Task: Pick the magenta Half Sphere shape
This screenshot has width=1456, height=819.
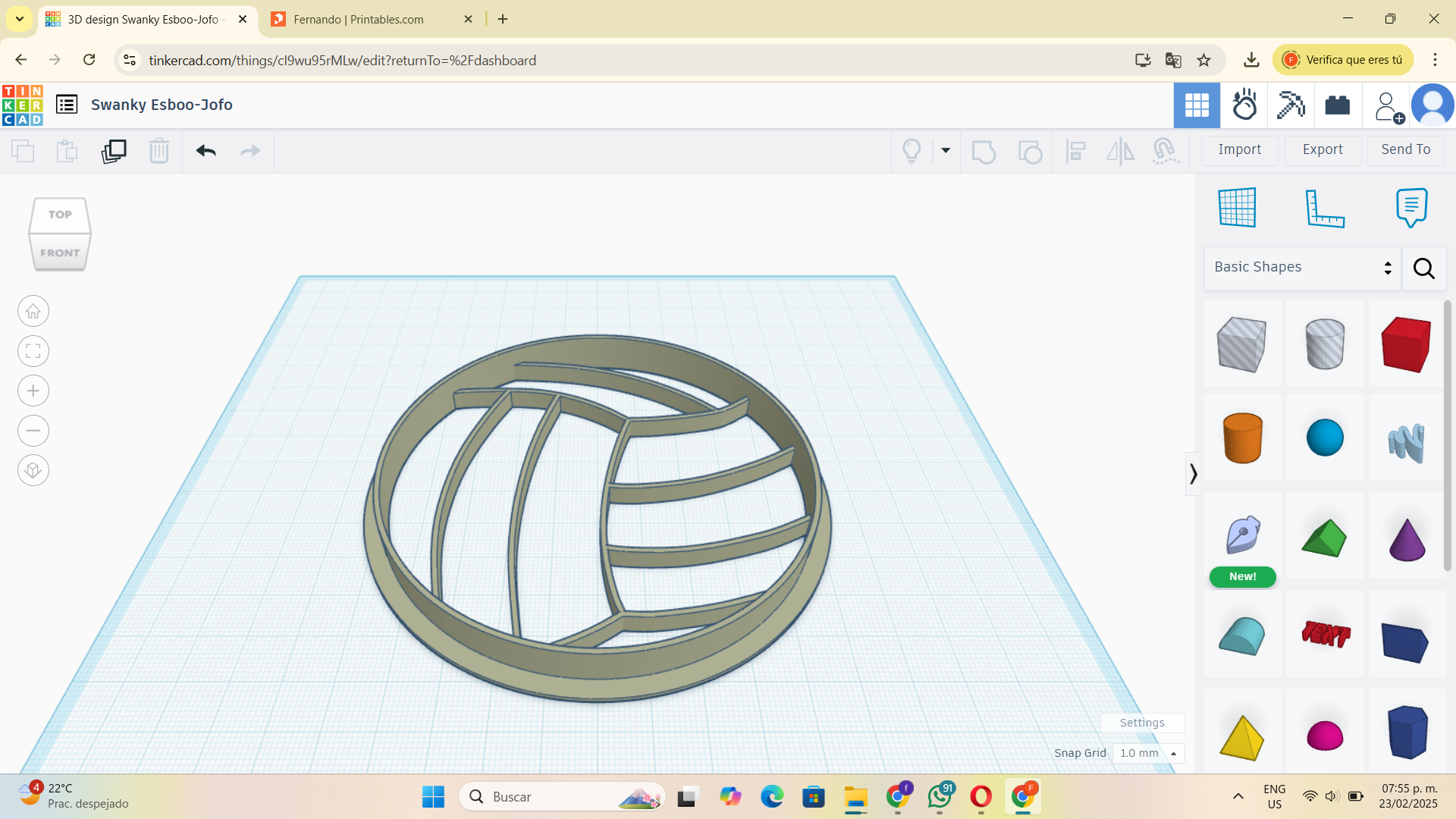Action: point(1325,735)
